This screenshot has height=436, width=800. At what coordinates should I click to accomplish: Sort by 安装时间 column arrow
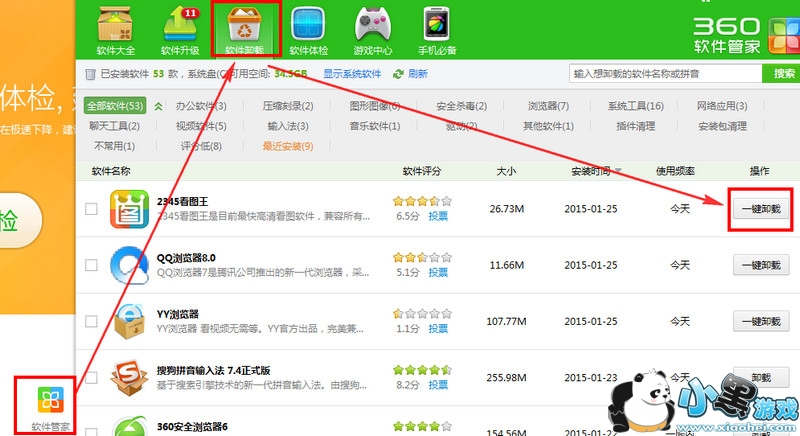pos(618,171)
